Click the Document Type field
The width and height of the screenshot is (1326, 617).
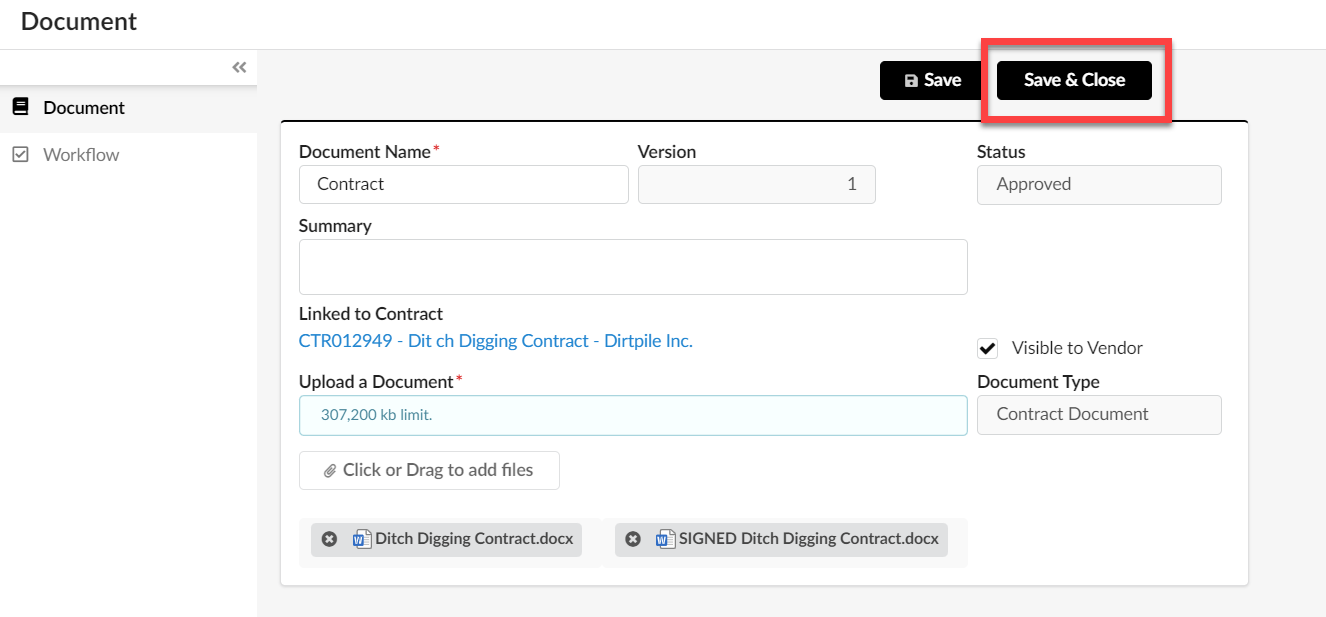click(1099, 415)
